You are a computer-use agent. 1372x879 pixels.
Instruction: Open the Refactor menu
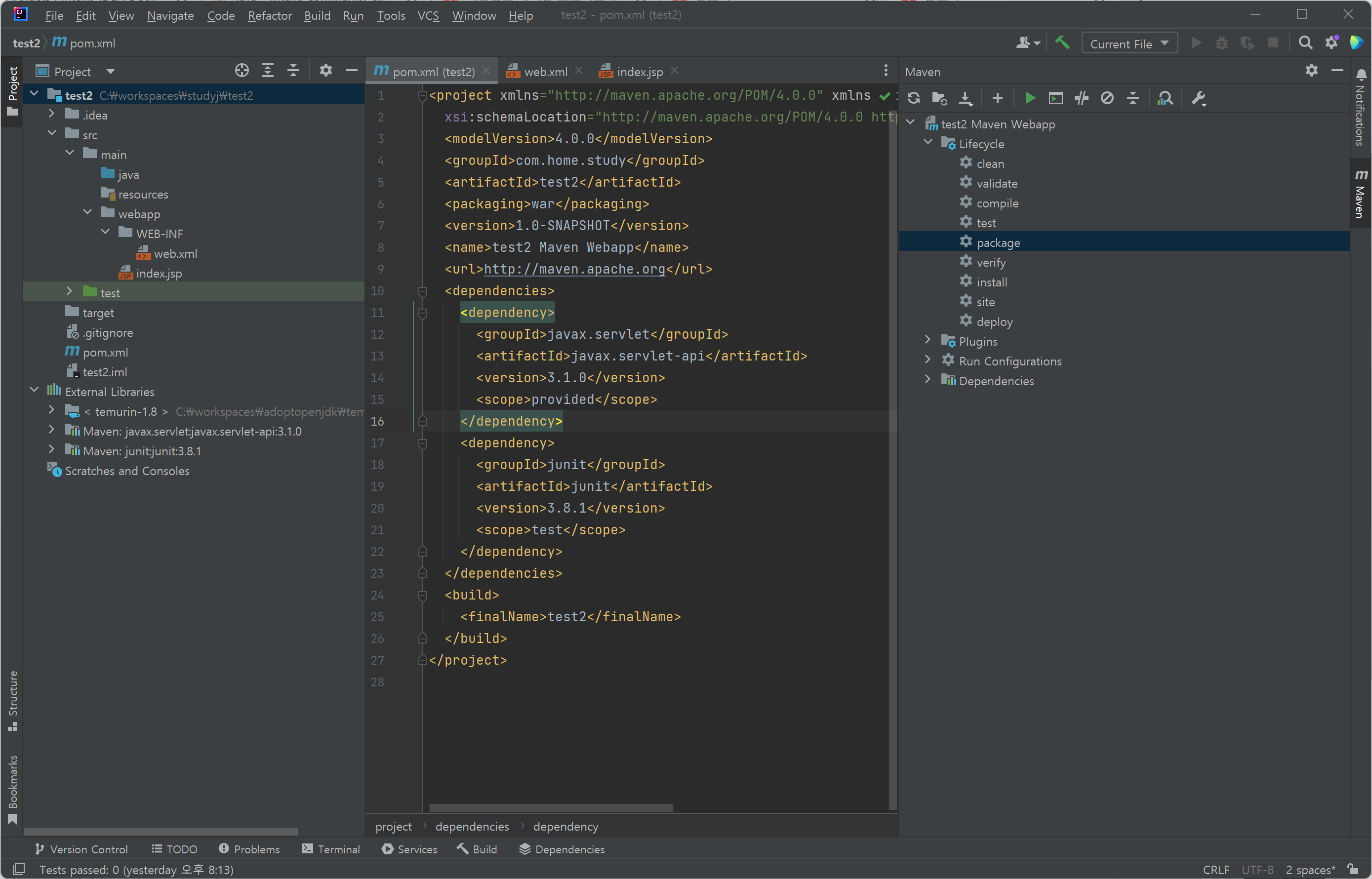point(269,15)
